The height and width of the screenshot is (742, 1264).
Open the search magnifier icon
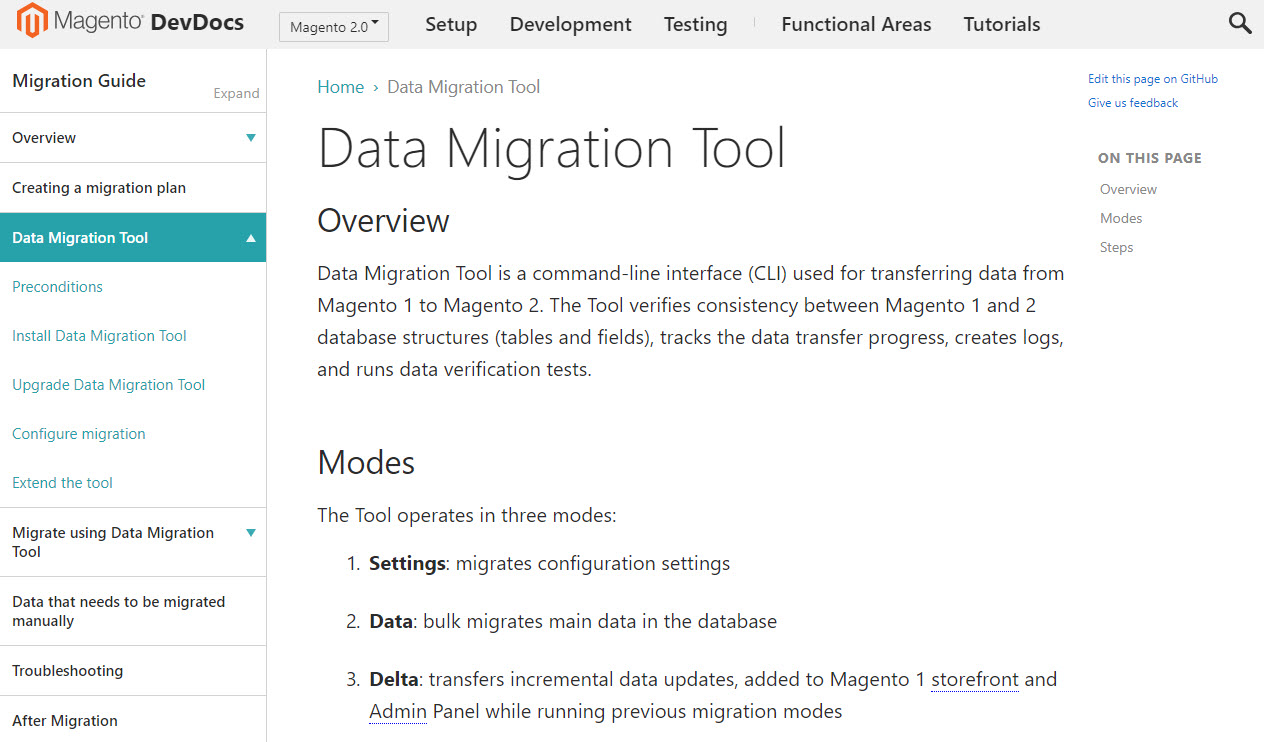(1239, 24)
